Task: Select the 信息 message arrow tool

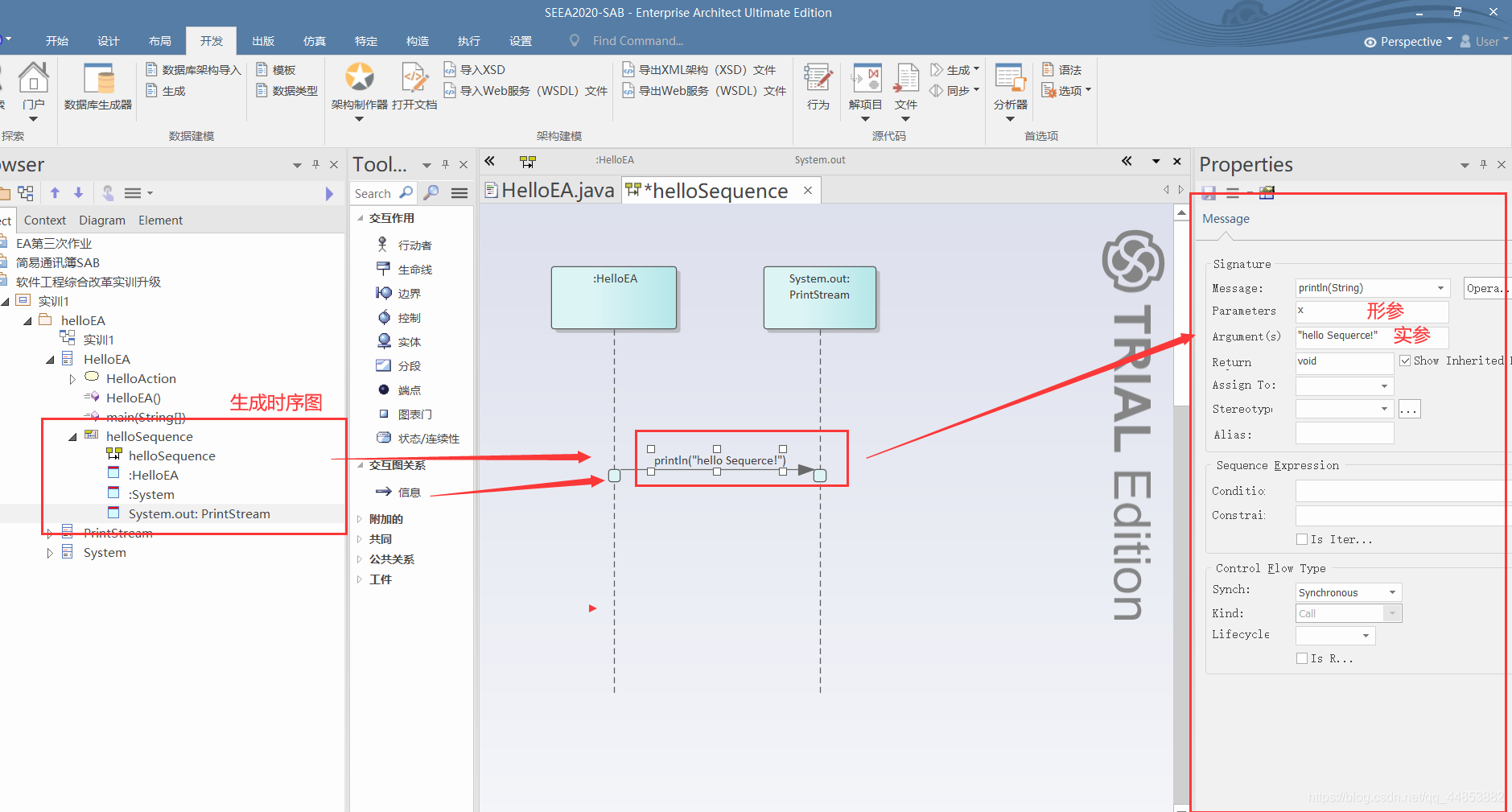Action: coord(399,492)
